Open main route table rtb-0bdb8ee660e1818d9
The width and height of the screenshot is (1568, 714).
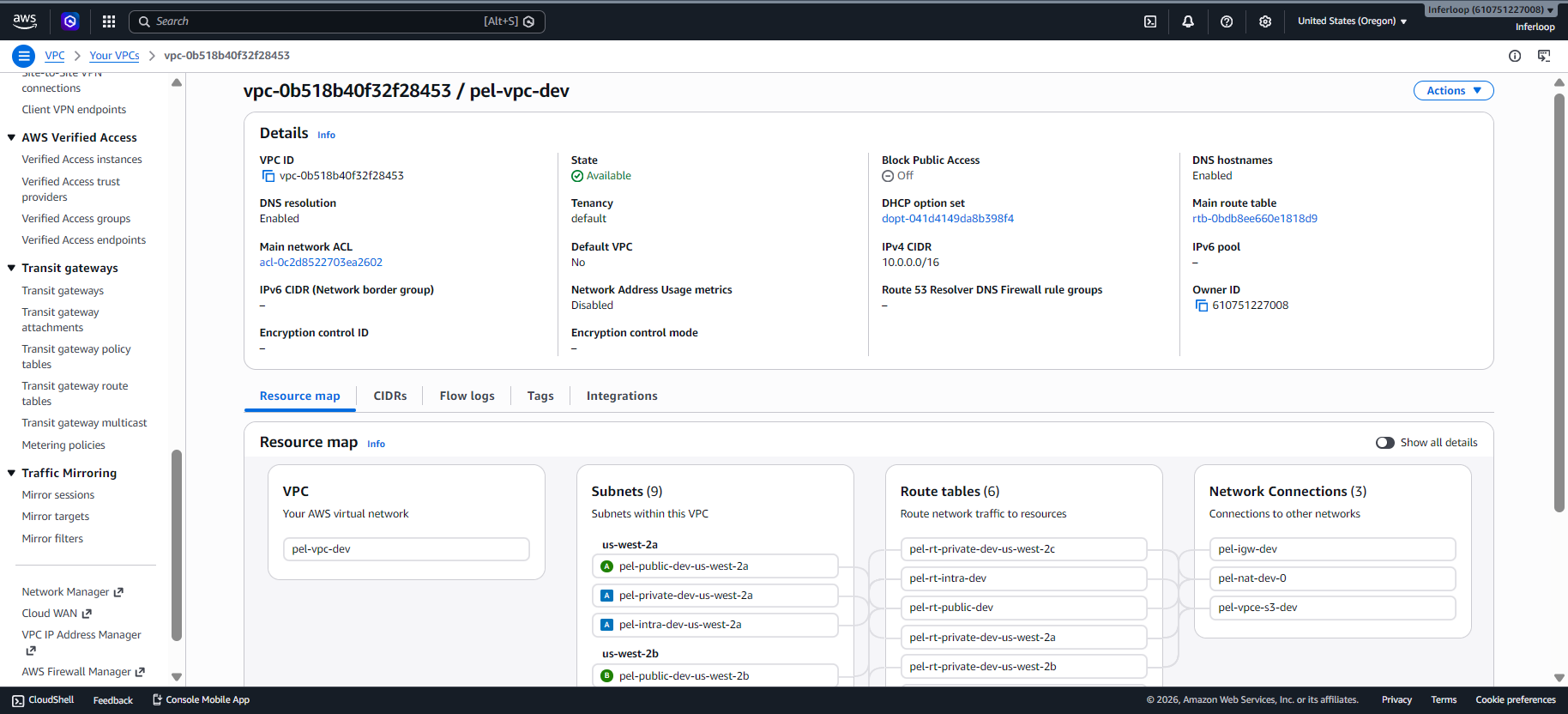pyautogui.click(x=1255, y=219)
